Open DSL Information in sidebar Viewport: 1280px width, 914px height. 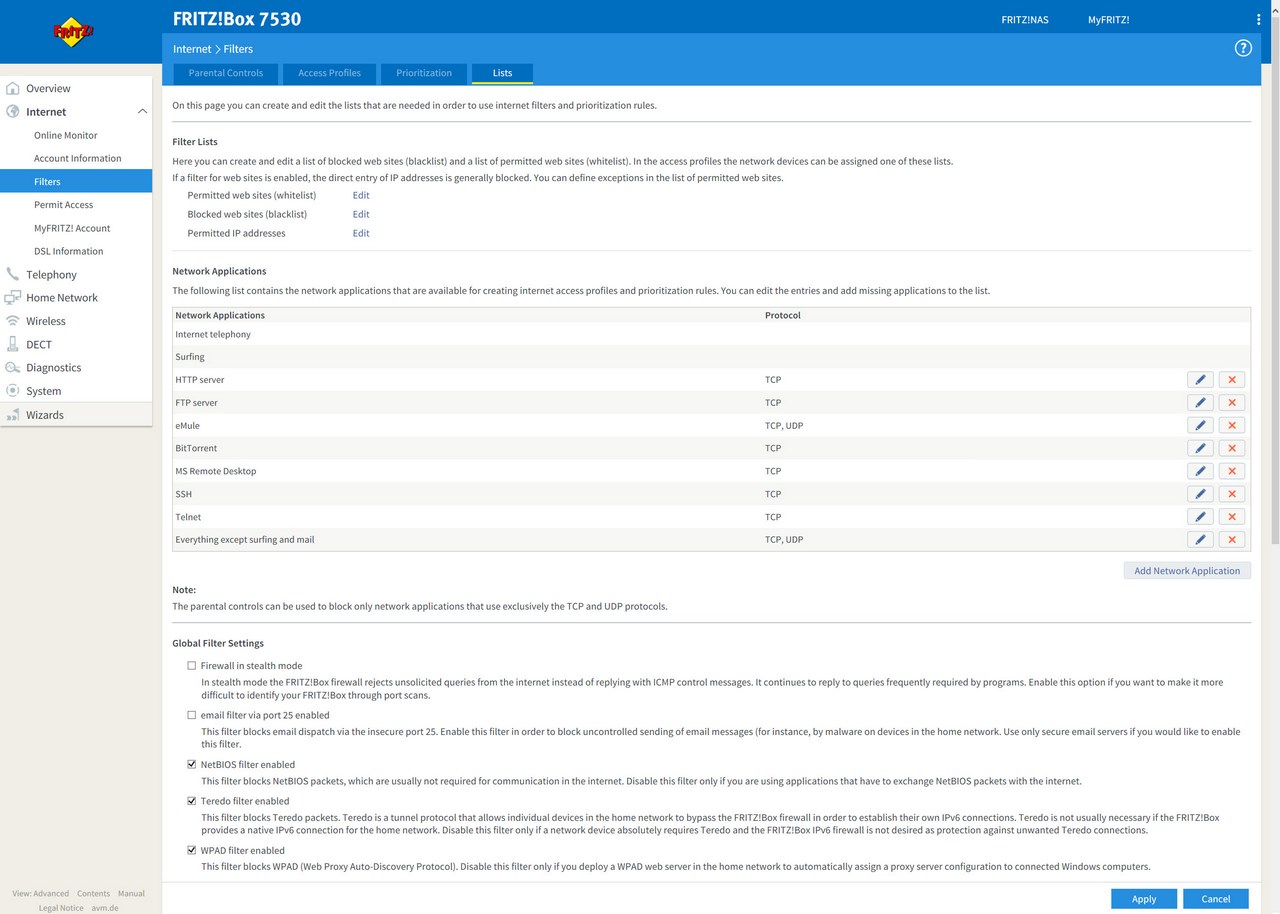click(68, 251)
